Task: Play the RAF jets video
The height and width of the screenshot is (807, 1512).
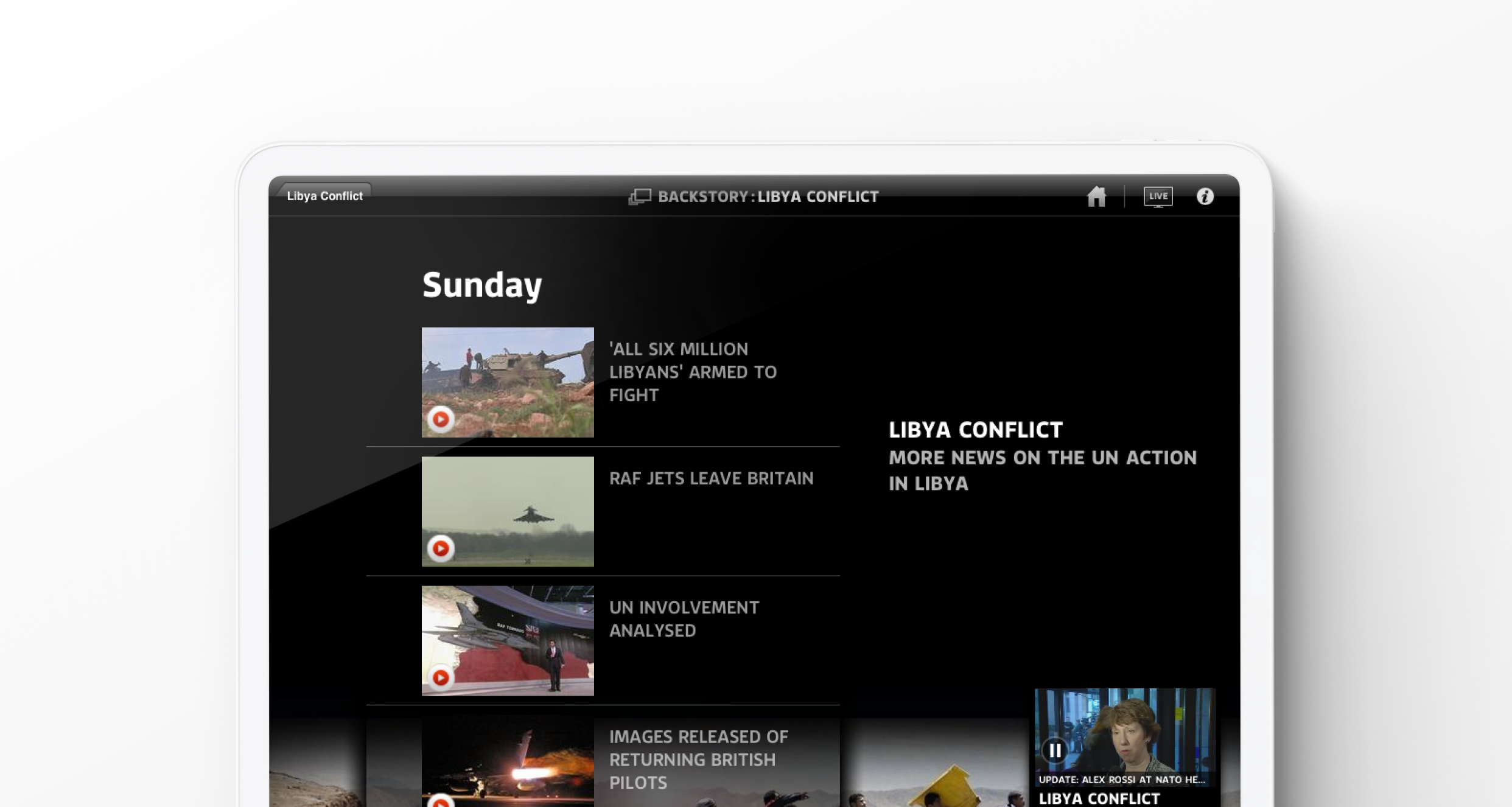Action: [x=441, y=548]
